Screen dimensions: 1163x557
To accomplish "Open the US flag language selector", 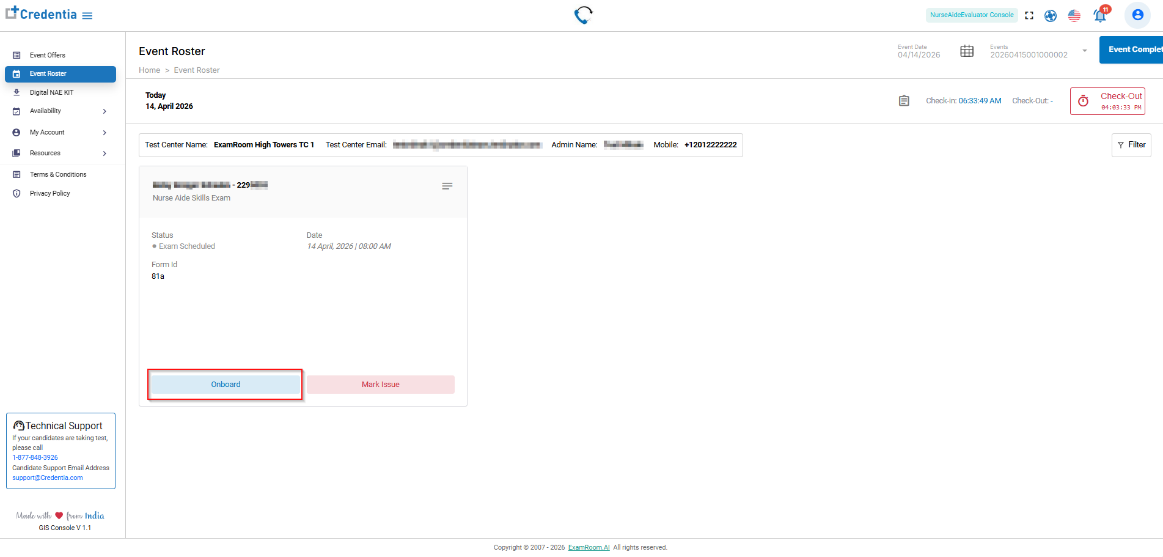I will [1074, 16].
